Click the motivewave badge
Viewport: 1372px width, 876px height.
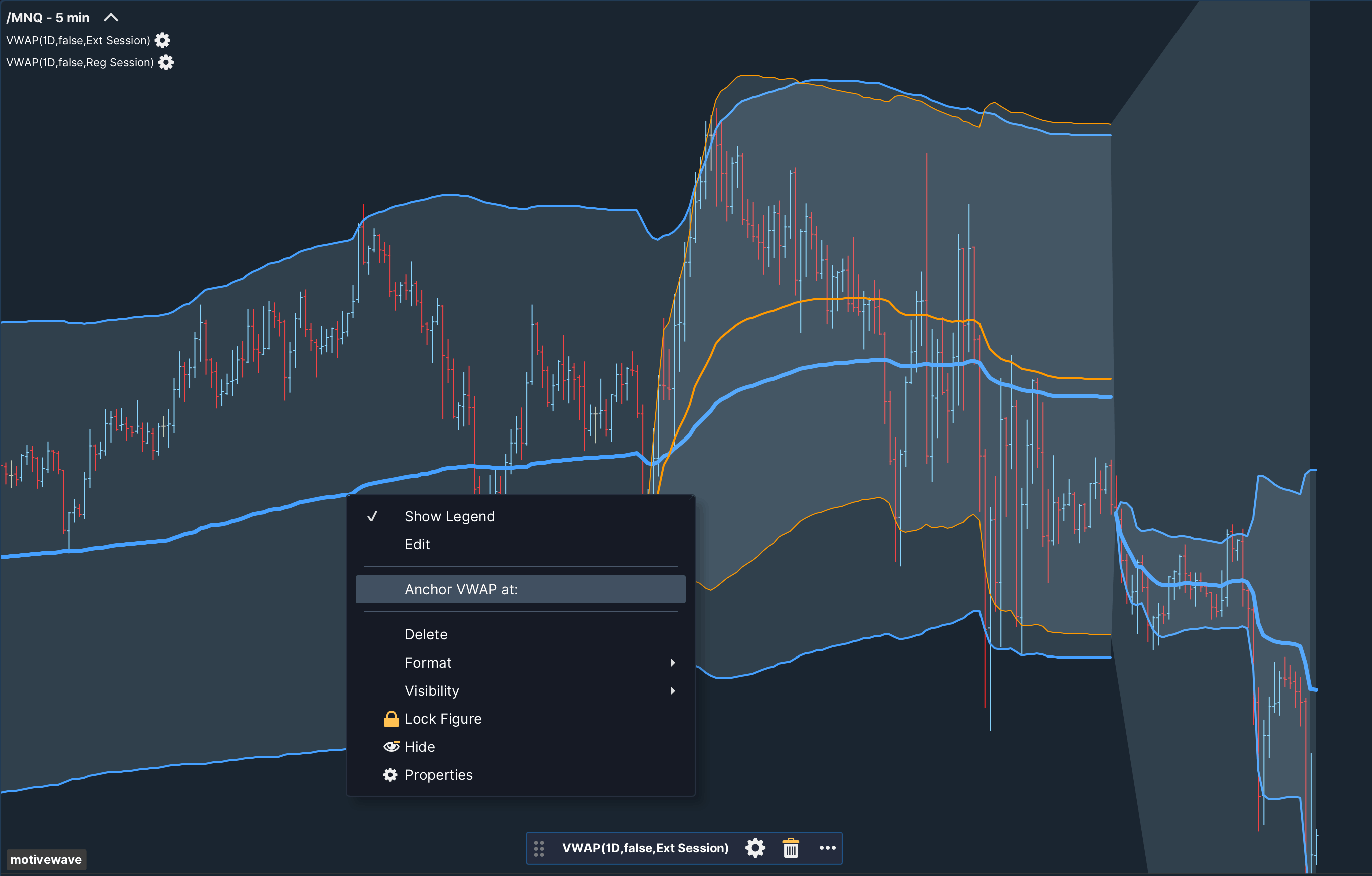[46, 859]
